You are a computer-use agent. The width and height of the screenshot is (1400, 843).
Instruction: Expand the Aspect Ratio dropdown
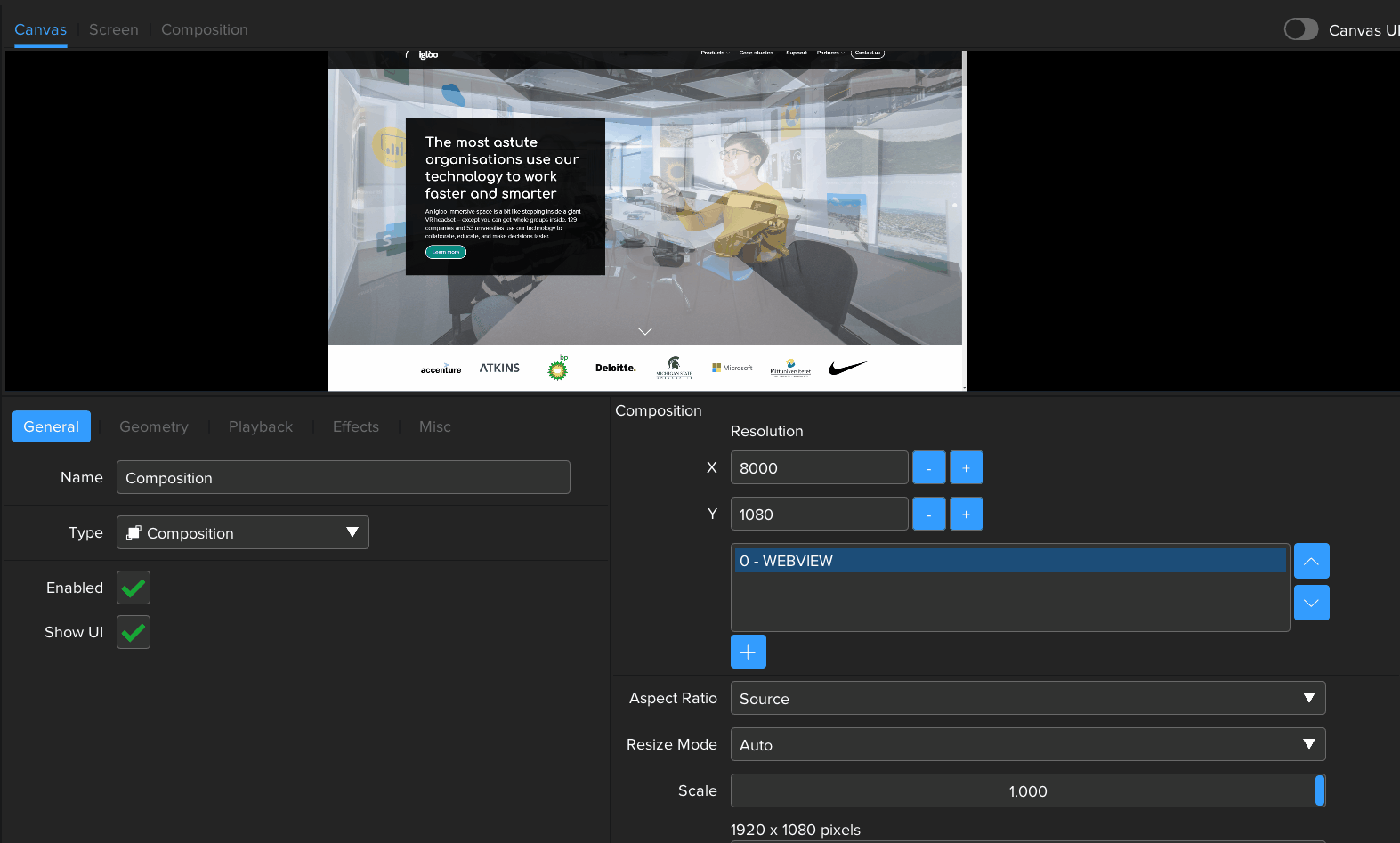pyautogui.click(x=1027, y=698)
